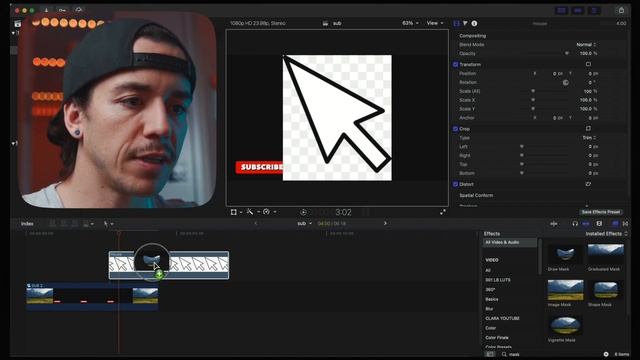Select the Vignette Mask effect thumbnail

coord(565,325)
